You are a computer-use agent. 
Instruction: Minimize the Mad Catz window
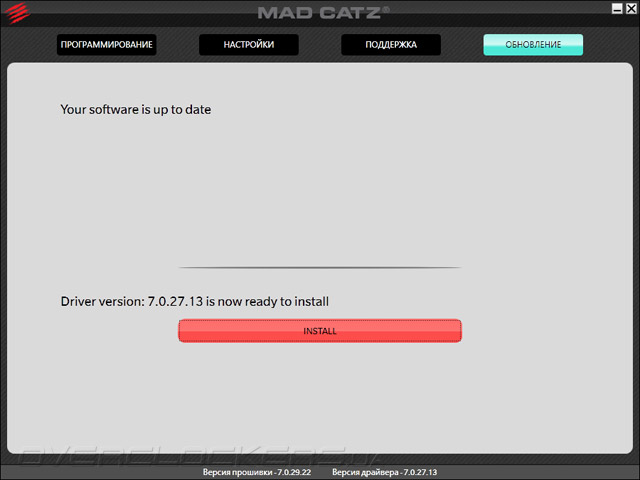pyautogui.click(x=617, y=9)
